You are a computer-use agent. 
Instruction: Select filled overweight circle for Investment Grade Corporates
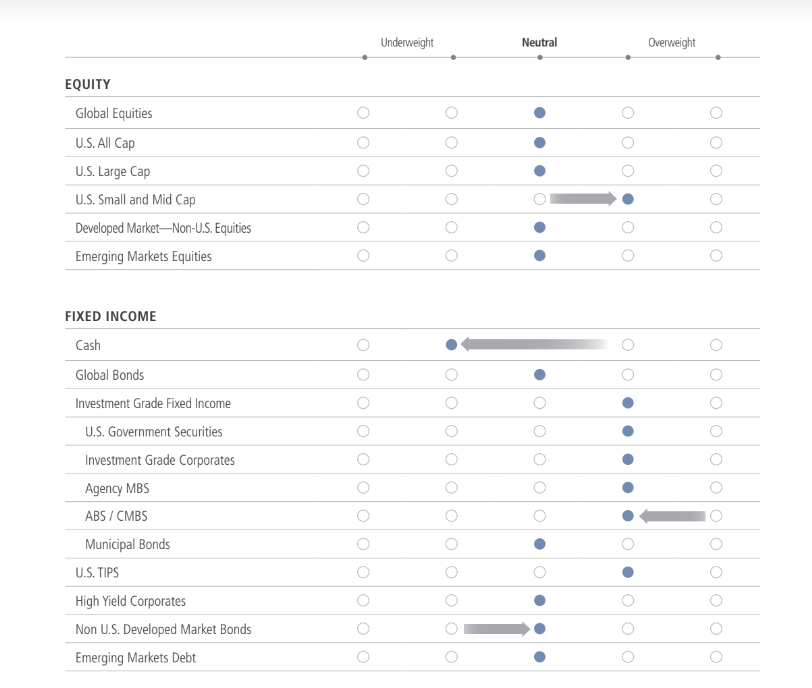pos(628,459)
